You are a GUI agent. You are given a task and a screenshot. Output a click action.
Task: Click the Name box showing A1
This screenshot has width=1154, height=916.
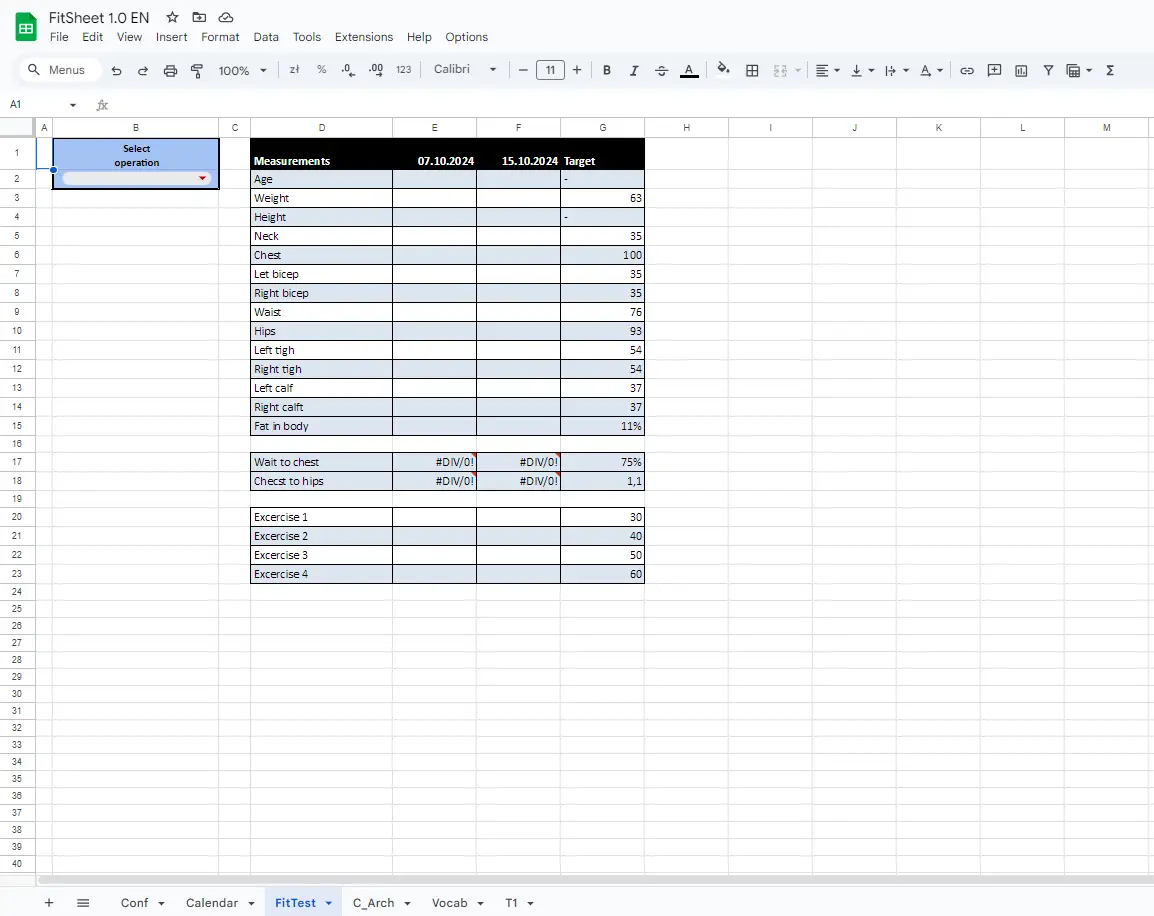(x=40, y=104)
